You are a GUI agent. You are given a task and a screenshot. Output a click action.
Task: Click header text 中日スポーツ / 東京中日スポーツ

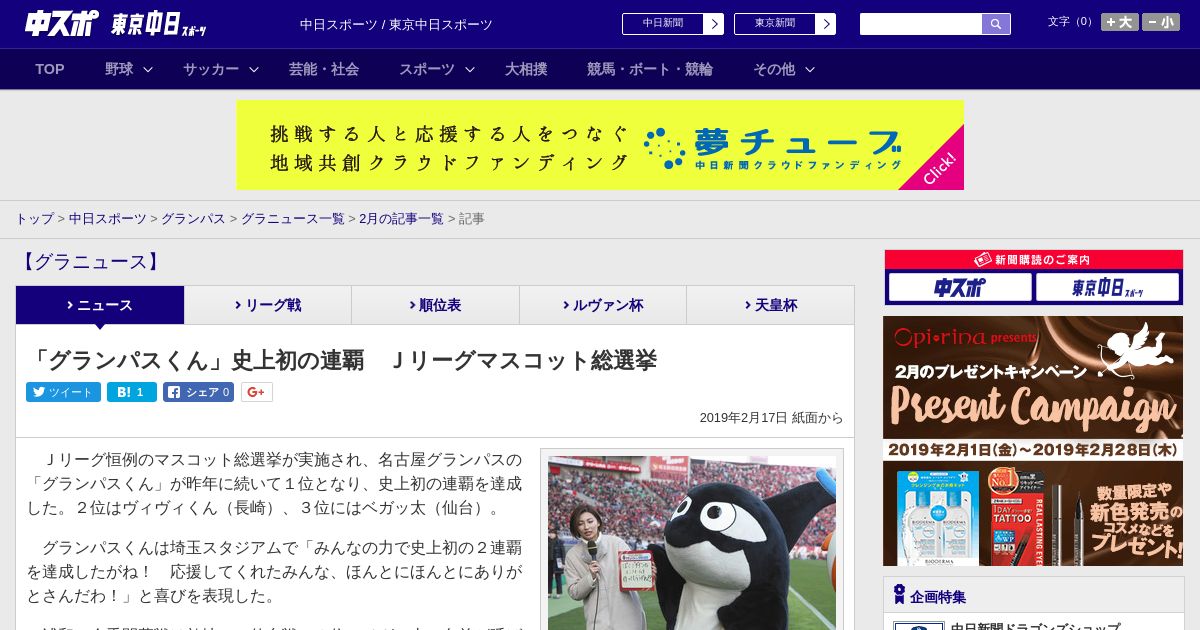click(x=396, y=24)
